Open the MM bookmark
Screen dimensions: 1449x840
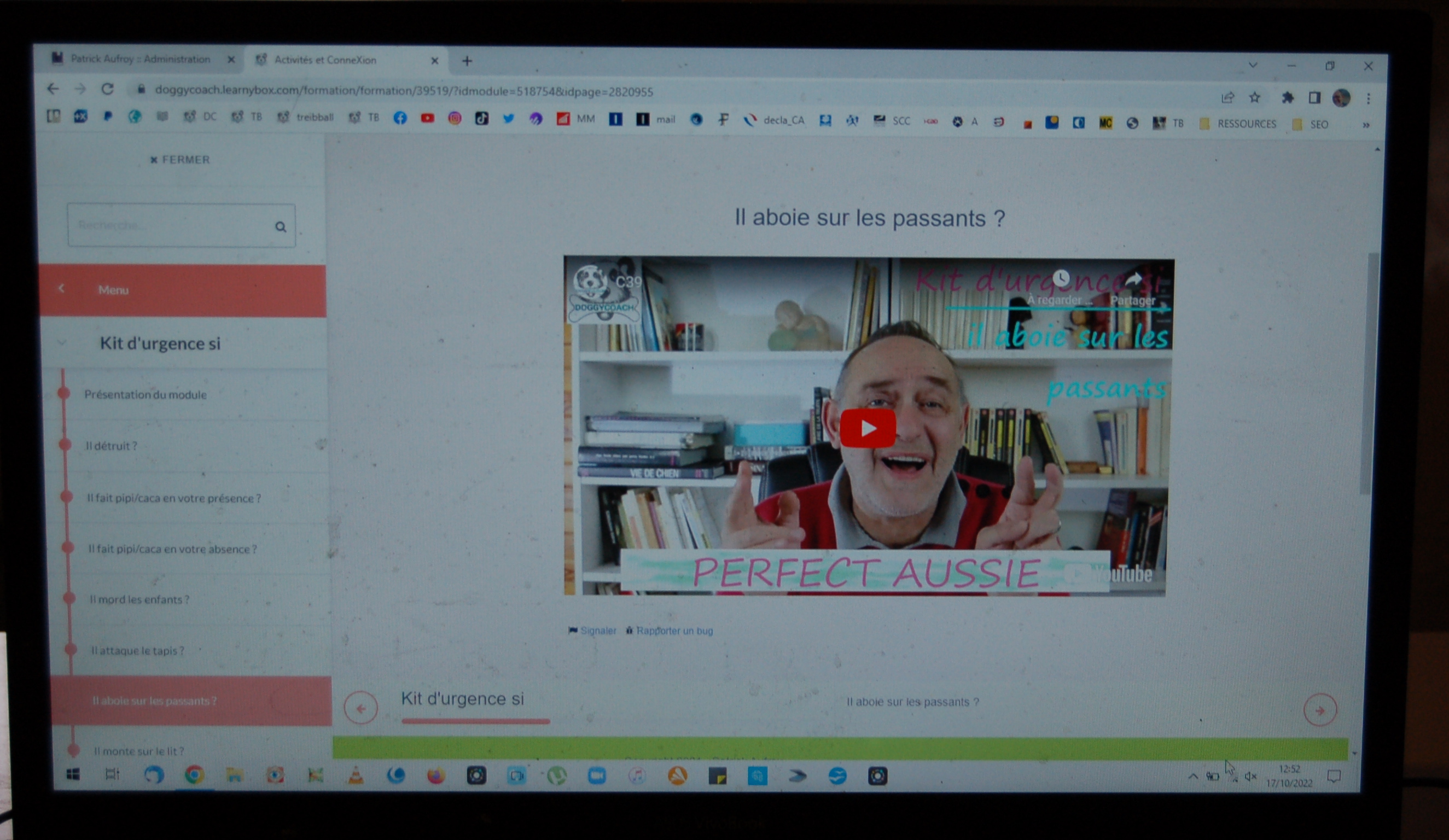coord(575,119)
